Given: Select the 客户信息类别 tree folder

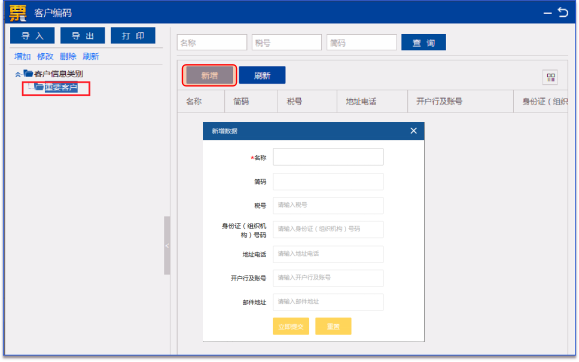Looking at the screenshot, I should [x=58, y=74].
